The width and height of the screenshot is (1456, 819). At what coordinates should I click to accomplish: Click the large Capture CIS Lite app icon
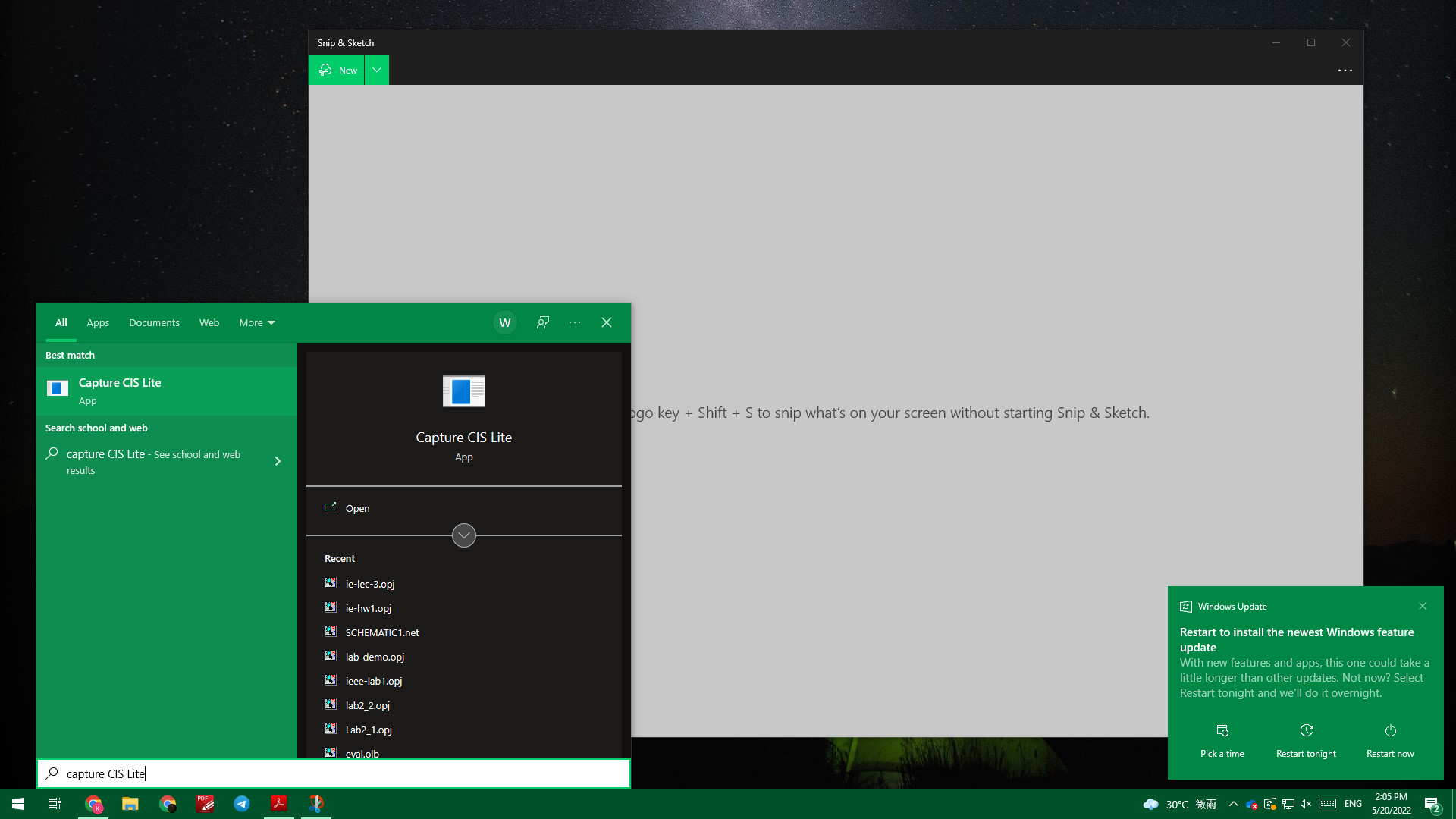(464, 391)
